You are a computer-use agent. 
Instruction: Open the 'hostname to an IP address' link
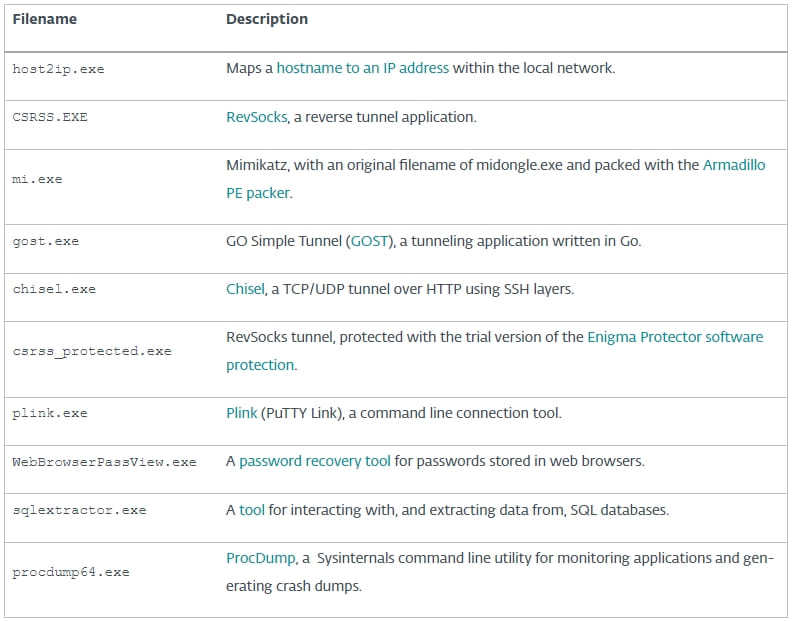click(x=363, y=69)
